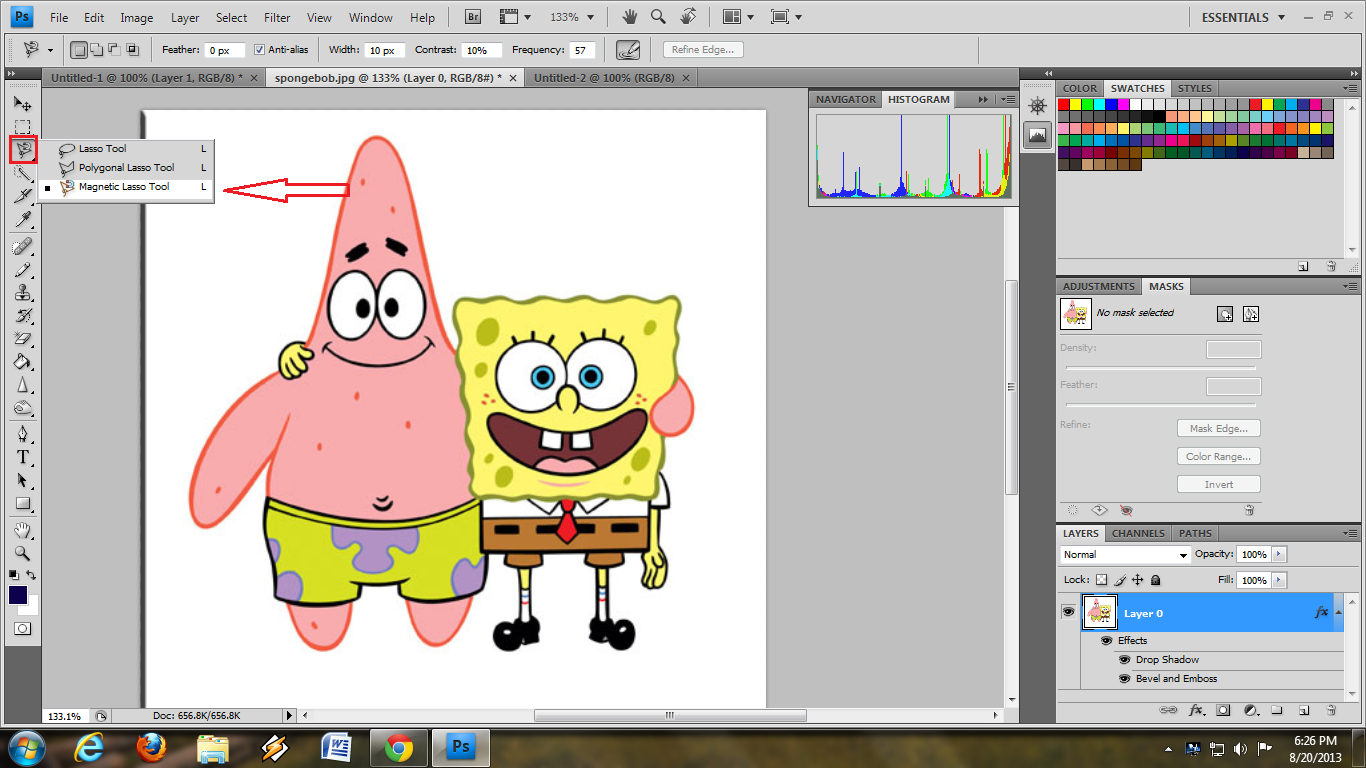Add a vector mask in Masks panel

(x=1251, y=314)
